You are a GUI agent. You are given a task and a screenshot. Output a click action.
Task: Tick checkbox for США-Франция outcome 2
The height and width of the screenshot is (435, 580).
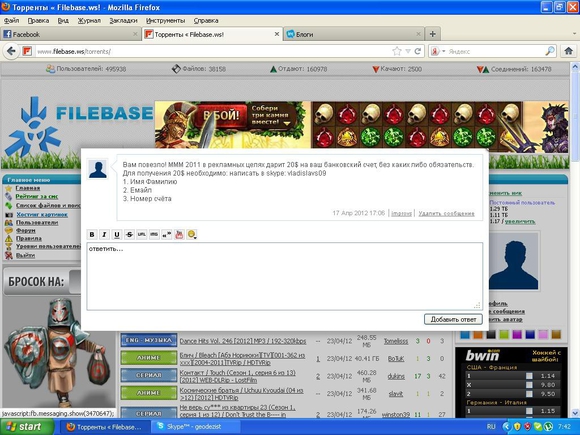tap(529, 394)
